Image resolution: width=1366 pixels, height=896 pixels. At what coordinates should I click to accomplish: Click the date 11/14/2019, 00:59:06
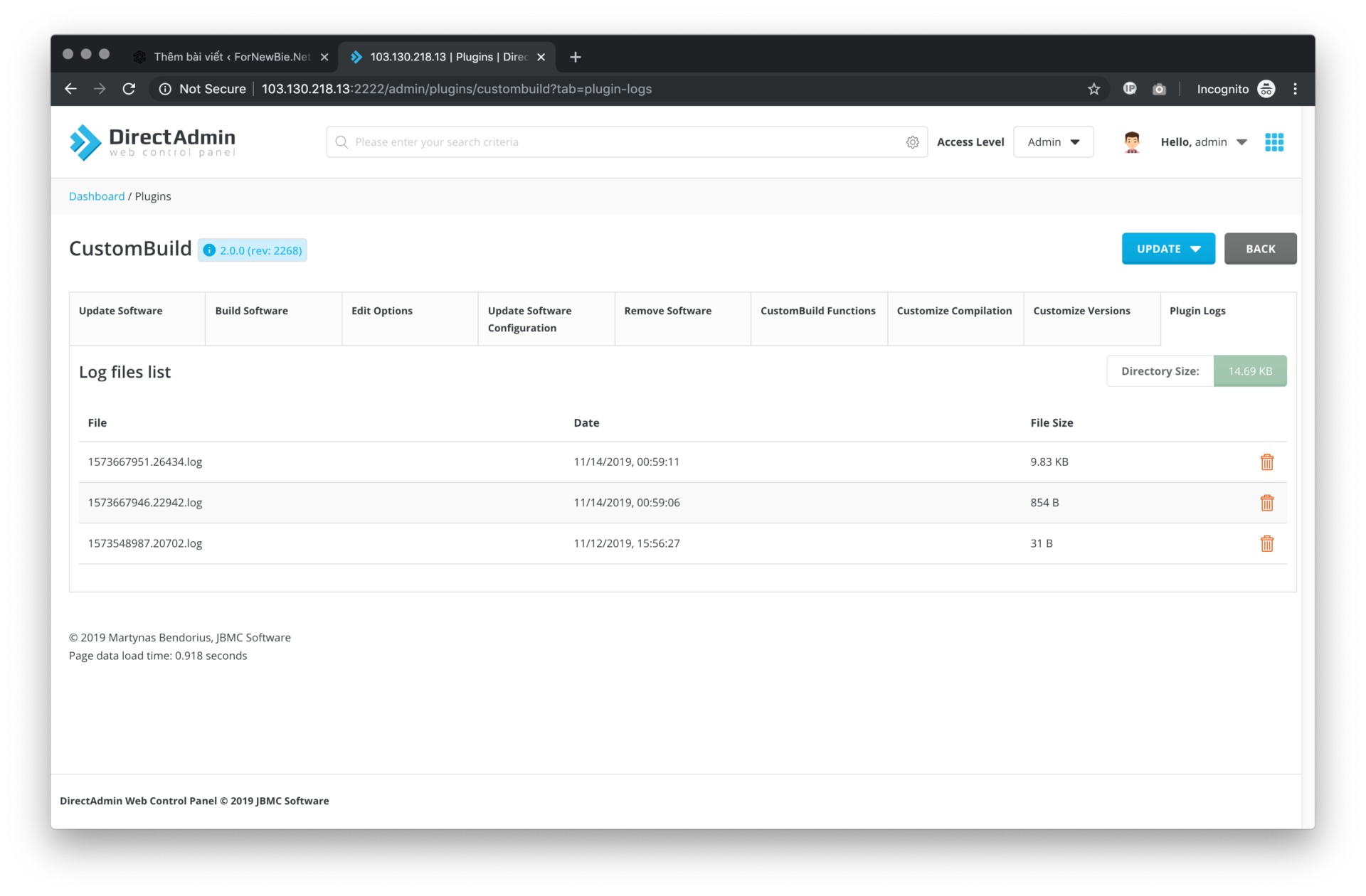click(626, 503)
